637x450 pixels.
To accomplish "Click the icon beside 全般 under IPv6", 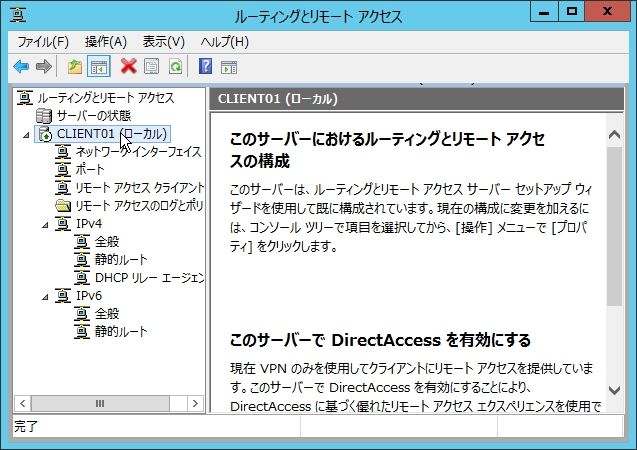I will pos(82,314).
